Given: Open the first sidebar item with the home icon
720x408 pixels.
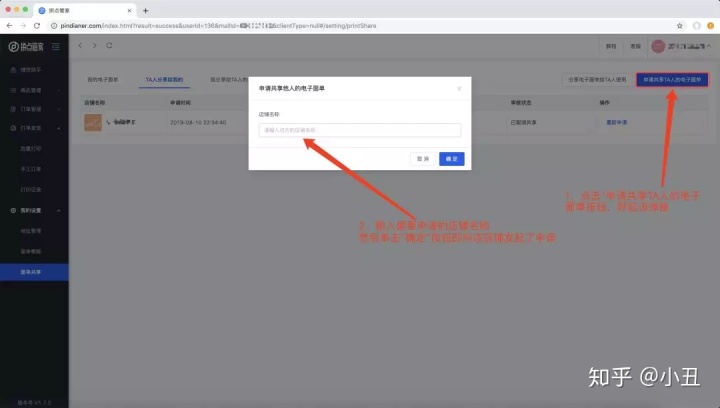Looking at the screenshot, I should pyautogui.click(x=34, y=70).
